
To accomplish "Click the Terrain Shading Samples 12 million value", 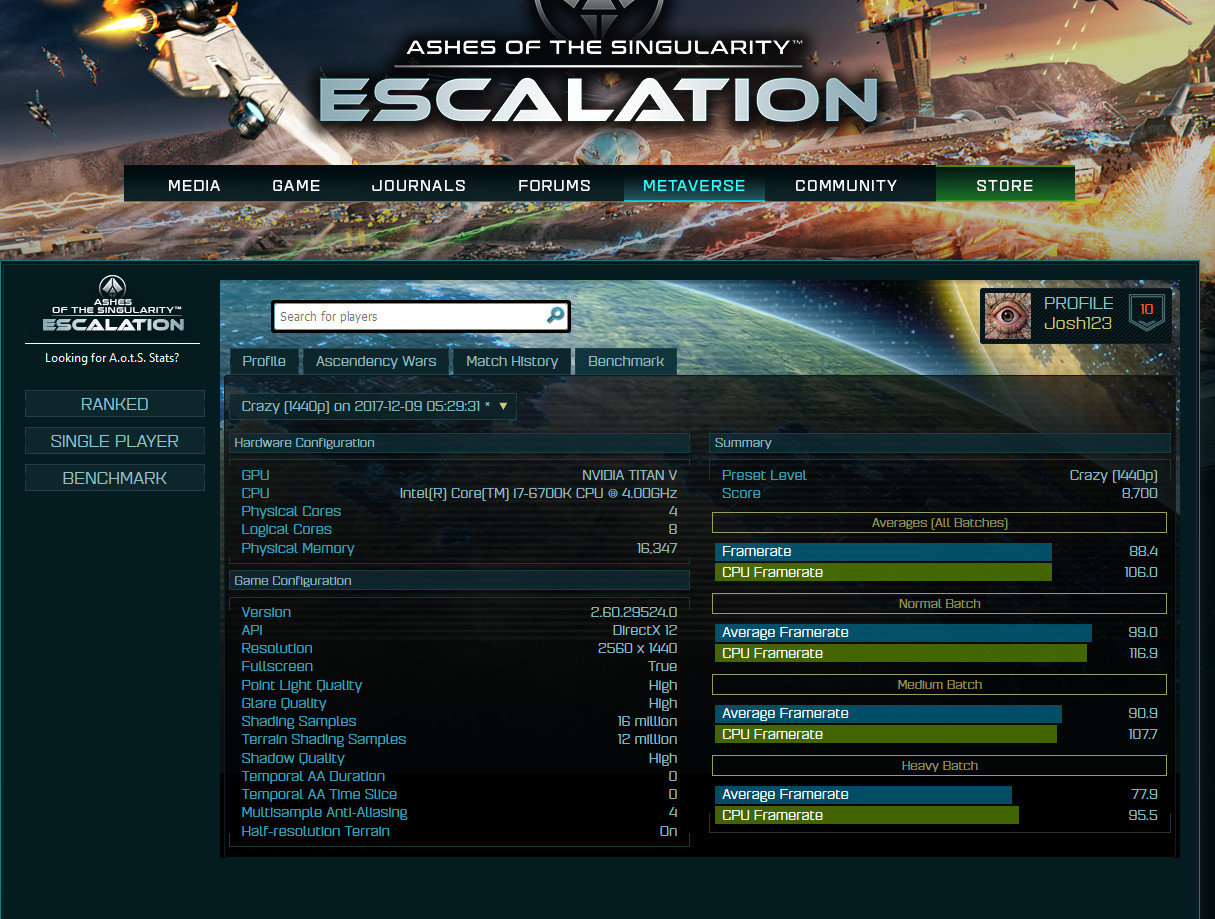I will (x=647, y=739).
